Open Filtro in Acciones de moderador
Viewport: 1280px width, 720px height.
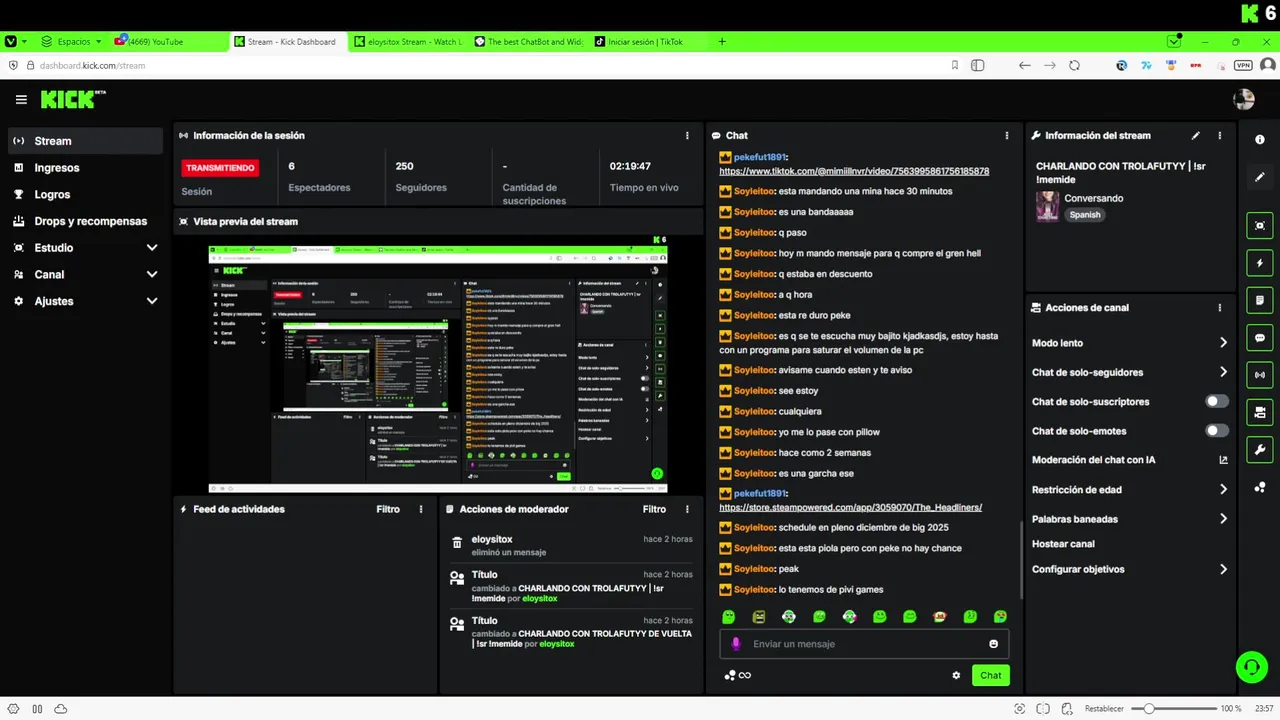click(x=654, y=509)
